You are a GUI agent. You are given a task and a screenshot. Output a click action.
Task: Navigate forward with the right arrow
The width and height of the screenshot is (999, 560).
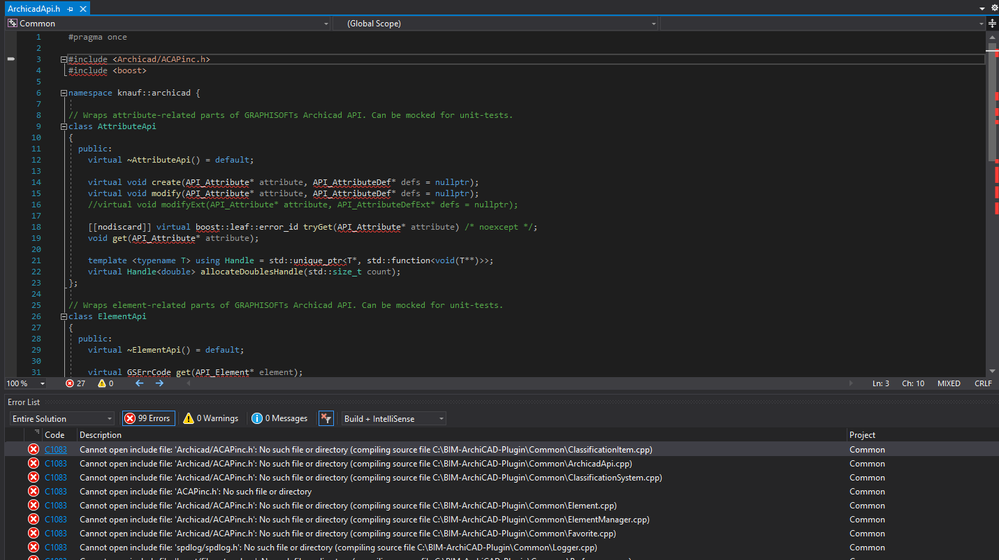(160, 383)
